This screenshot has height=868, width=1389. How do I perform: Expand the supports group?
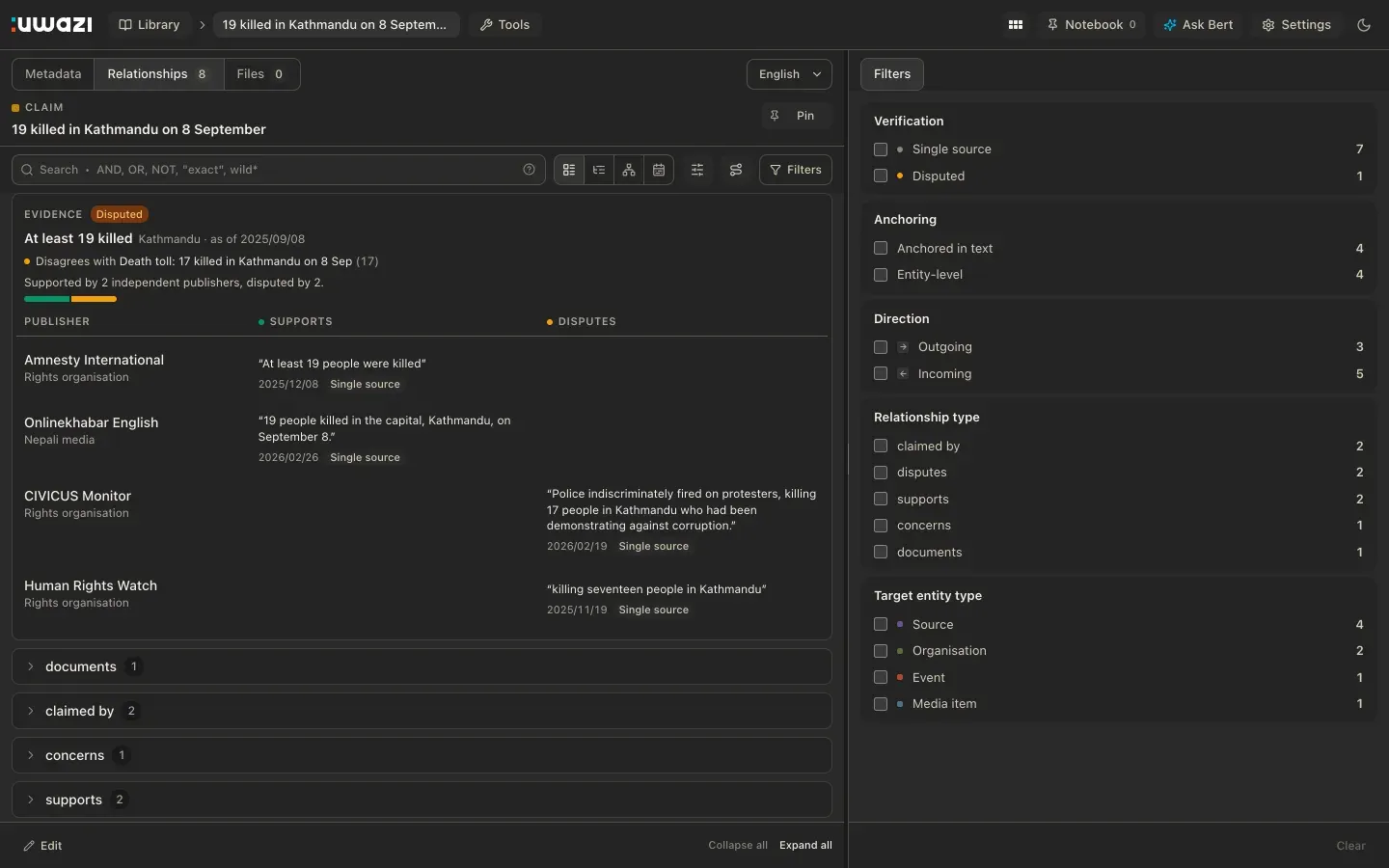pyautogui.click(x=422, y=800)
